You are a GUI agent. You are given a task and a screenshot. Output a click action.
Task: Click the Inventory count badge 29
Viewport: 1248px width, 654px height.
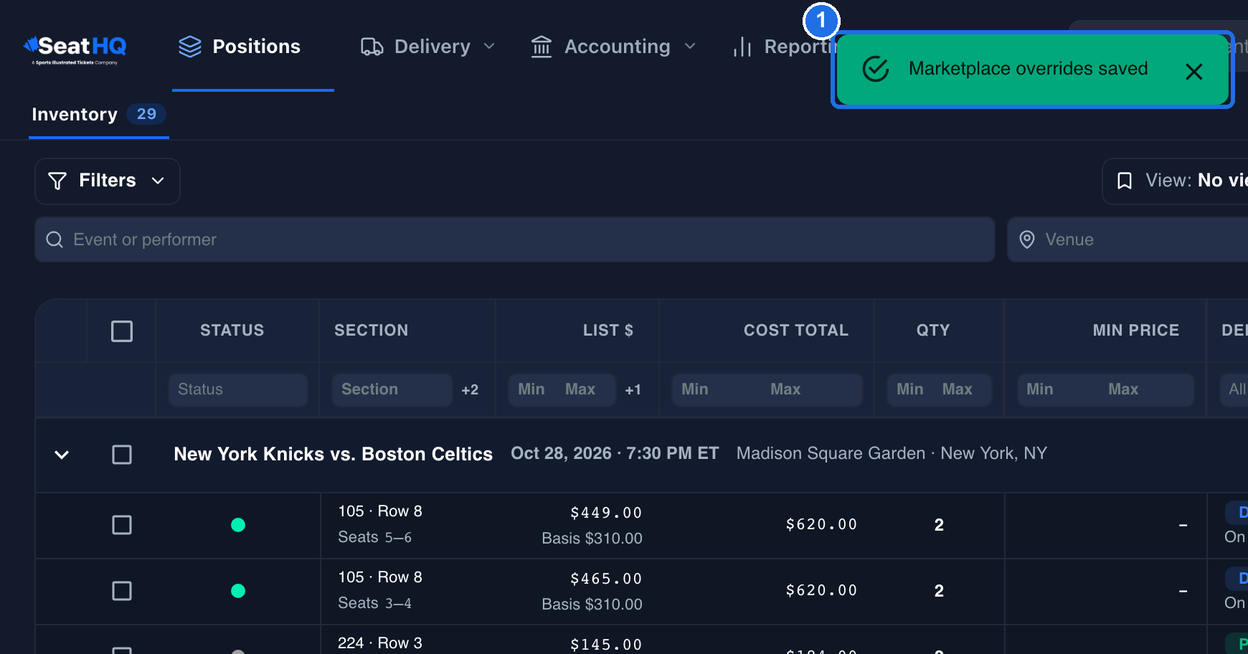coord(146,114)
